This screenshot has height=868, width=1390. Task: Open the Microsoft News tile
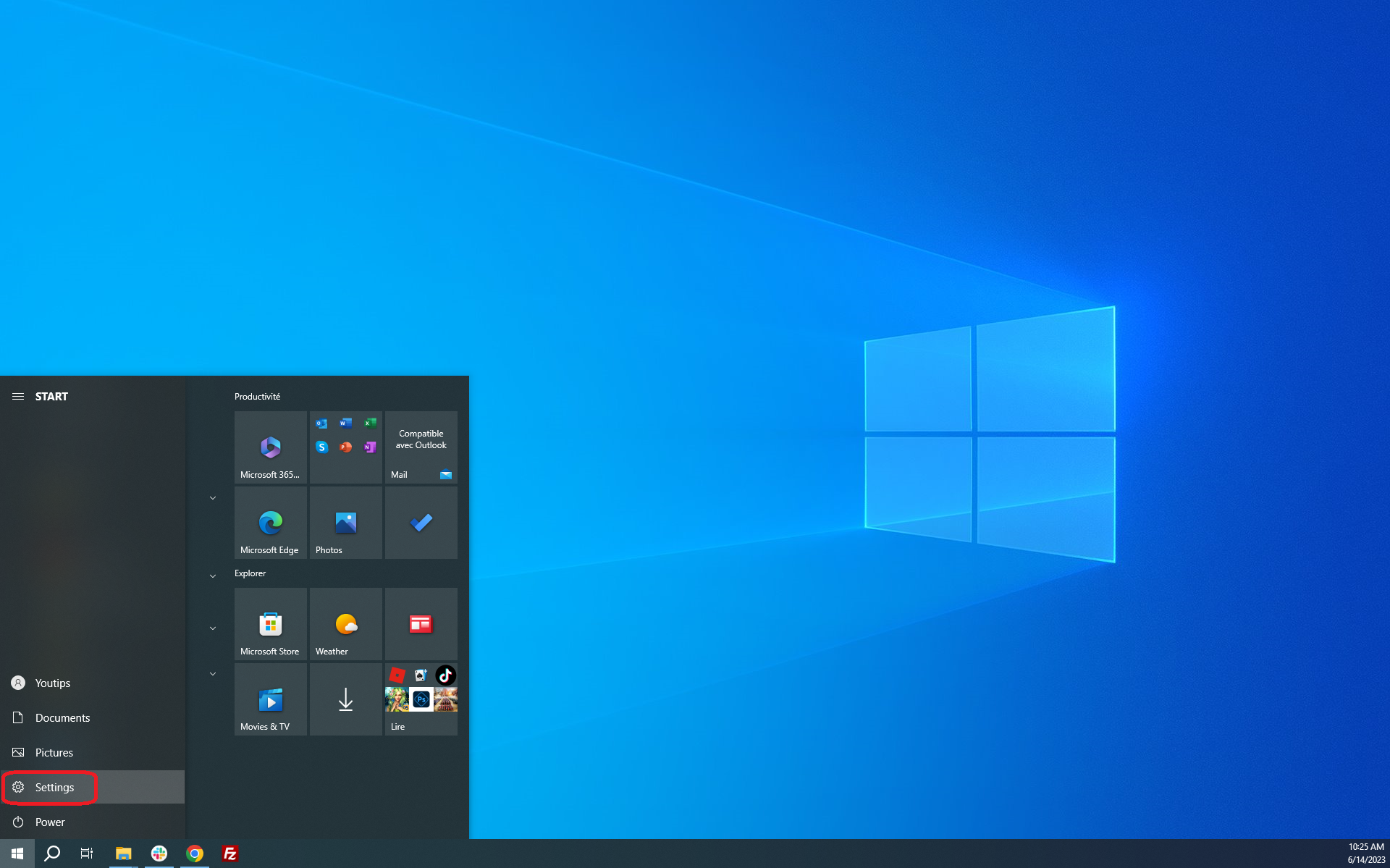[x=421, y=623]
